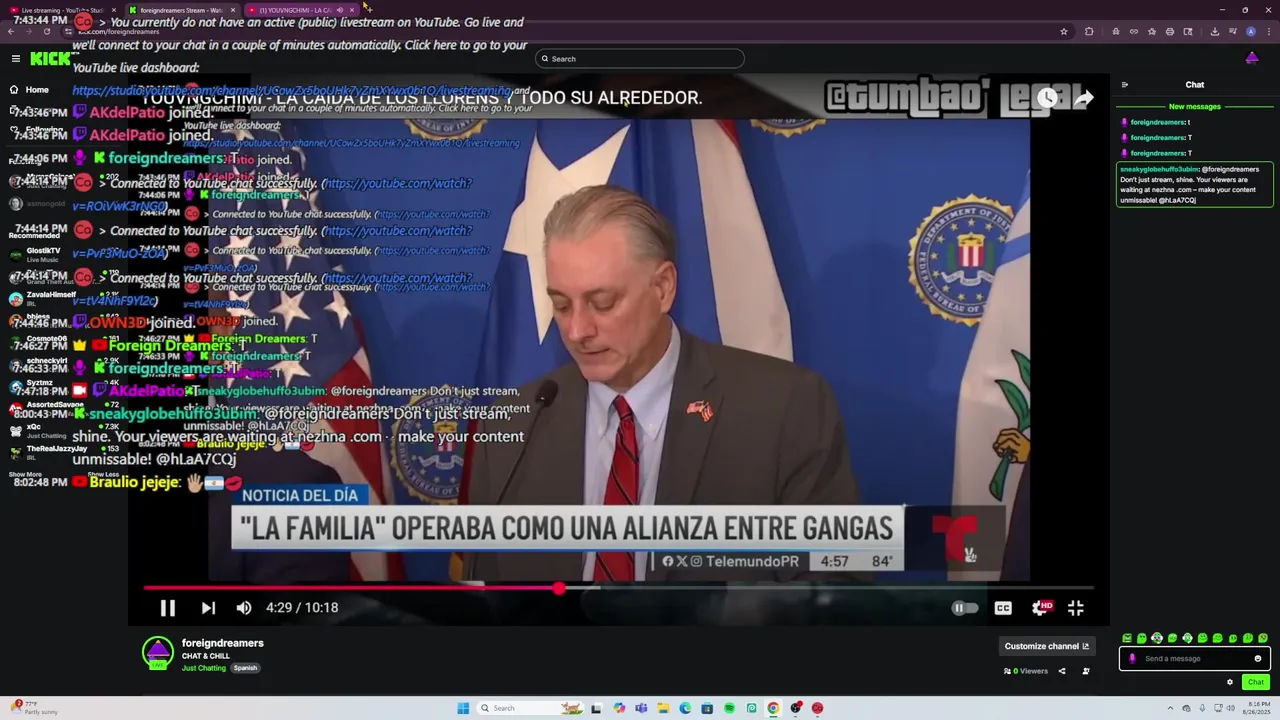The height and width of the screenshot is (720, 1280).
Task: Pause the YouTube video playback
Action: (168, 608)
